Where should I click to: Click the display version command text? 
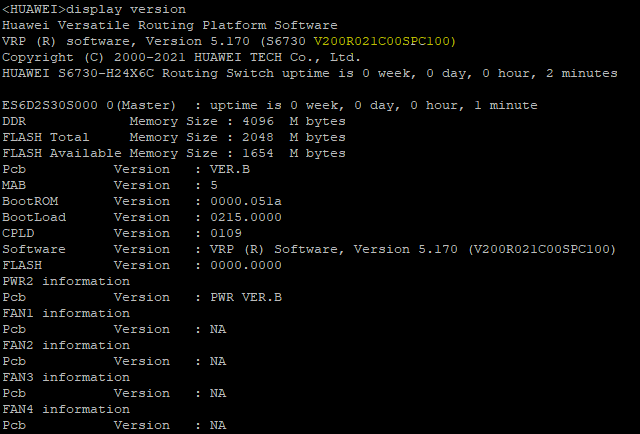129,9
